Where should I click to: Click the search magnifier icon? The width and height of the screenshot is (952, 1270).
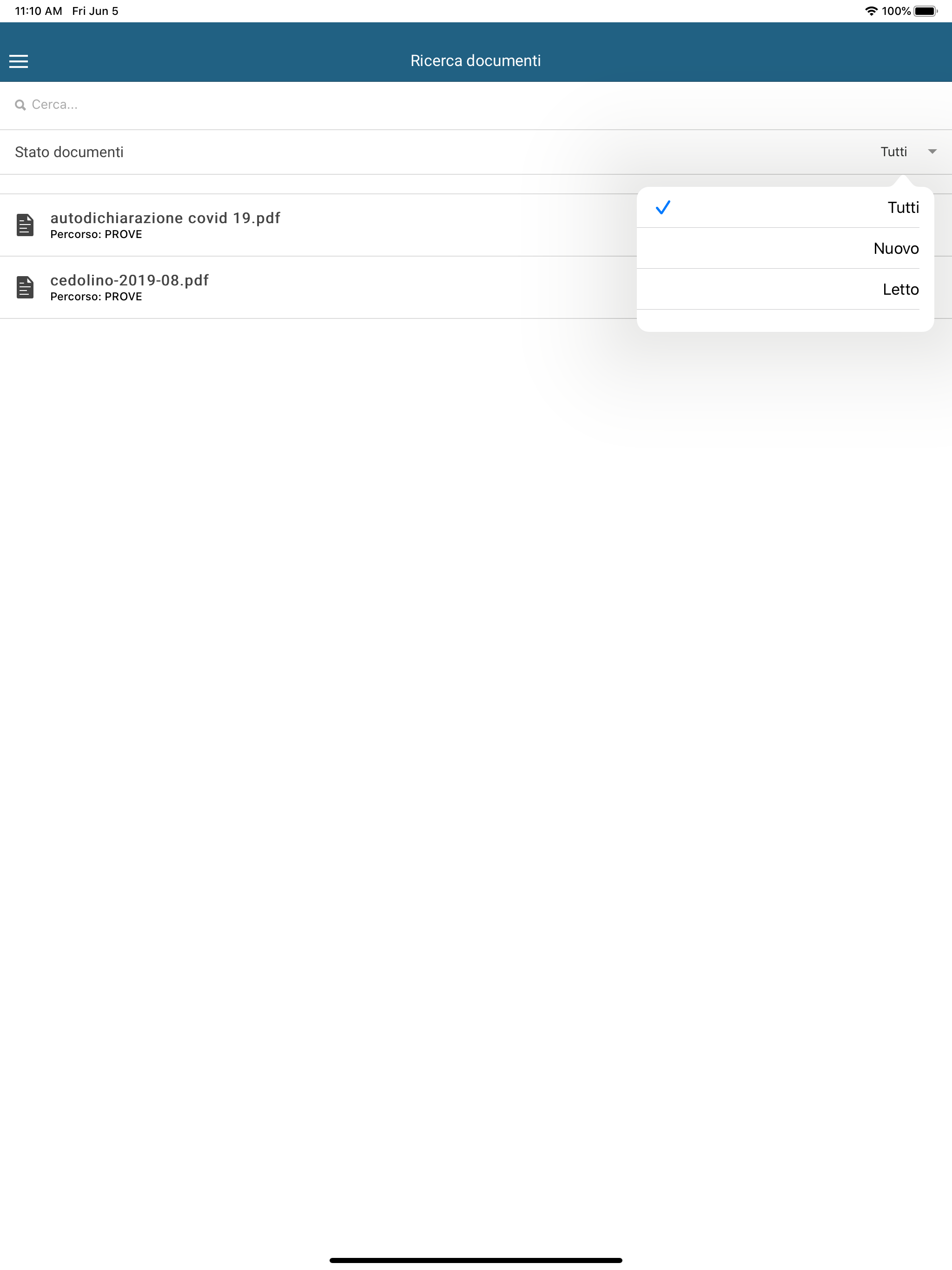click(20, 105)
